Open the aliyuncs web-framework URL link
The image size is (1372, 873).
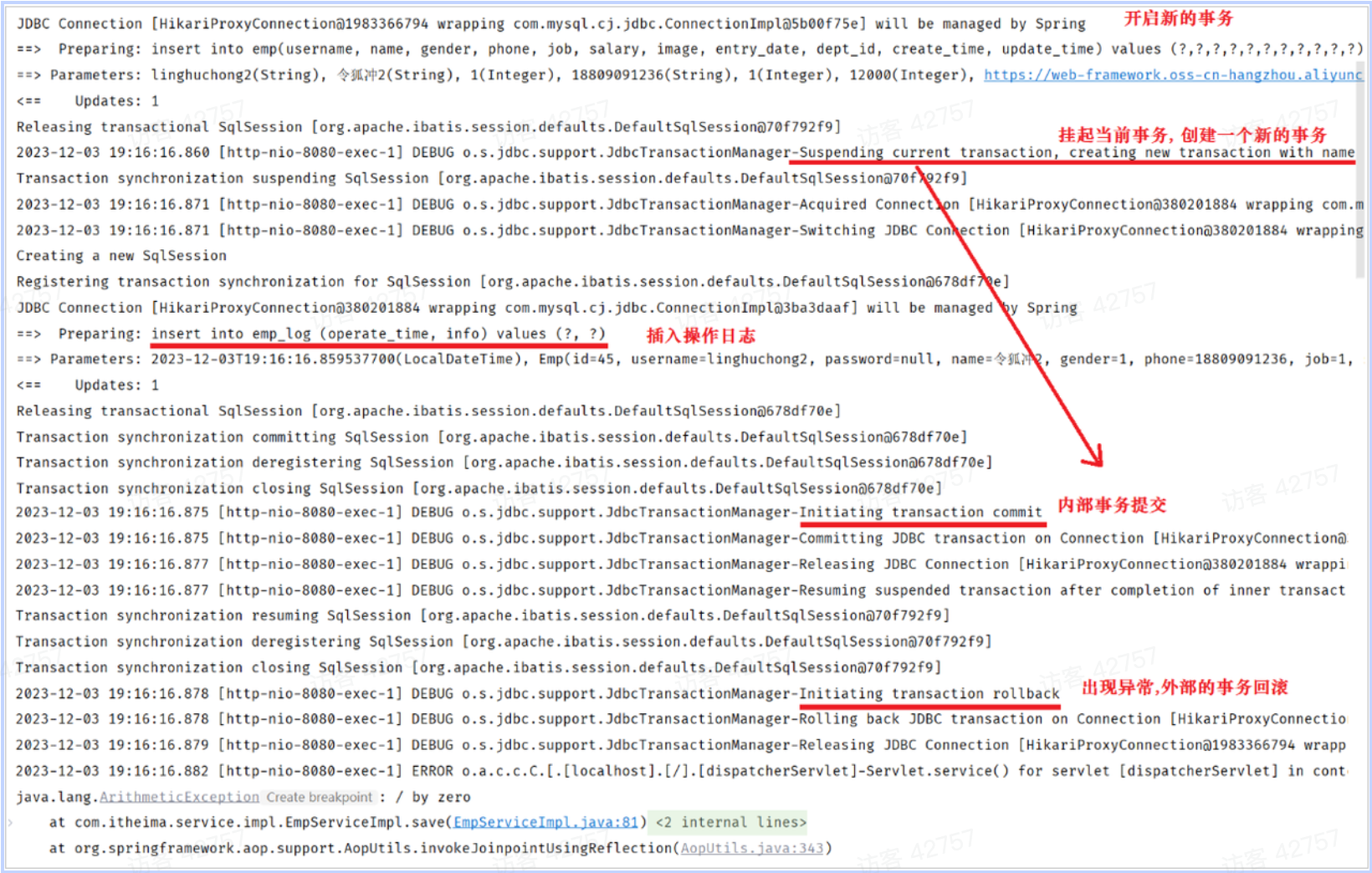tap(1171, 75)
